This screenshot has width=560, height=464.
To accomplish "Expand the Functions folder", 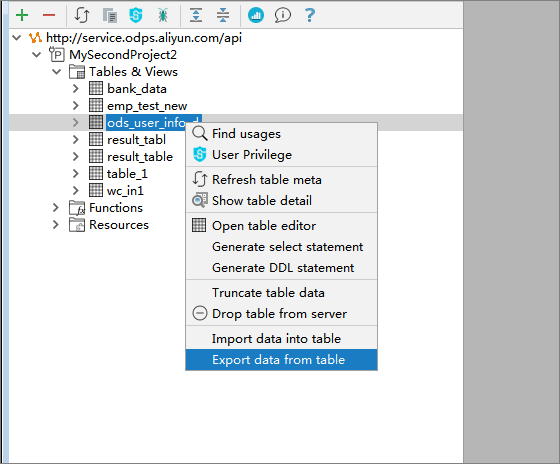I will (x=55, y=208).
